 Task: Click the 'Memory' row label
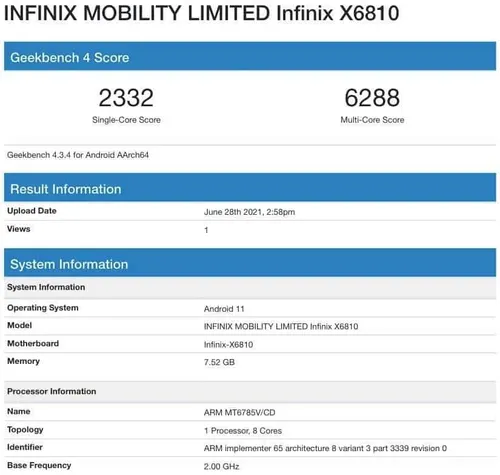(x=23, y=361)
